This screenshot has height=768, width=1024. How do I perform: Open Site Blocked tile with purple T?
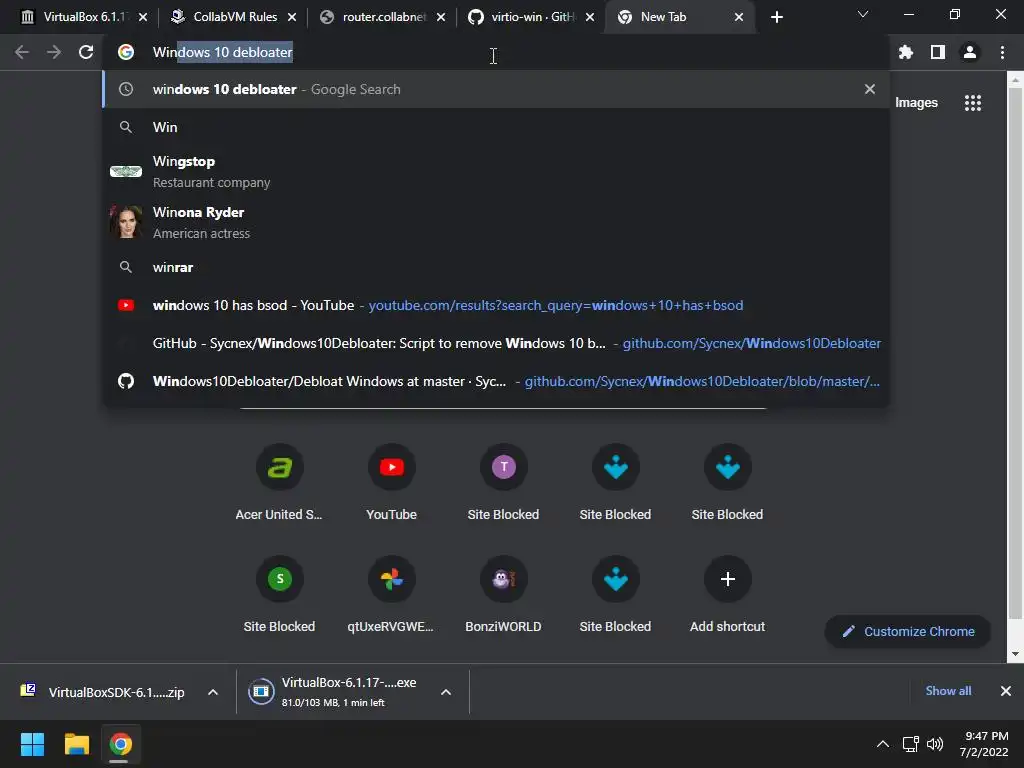(x=503, y=483)
